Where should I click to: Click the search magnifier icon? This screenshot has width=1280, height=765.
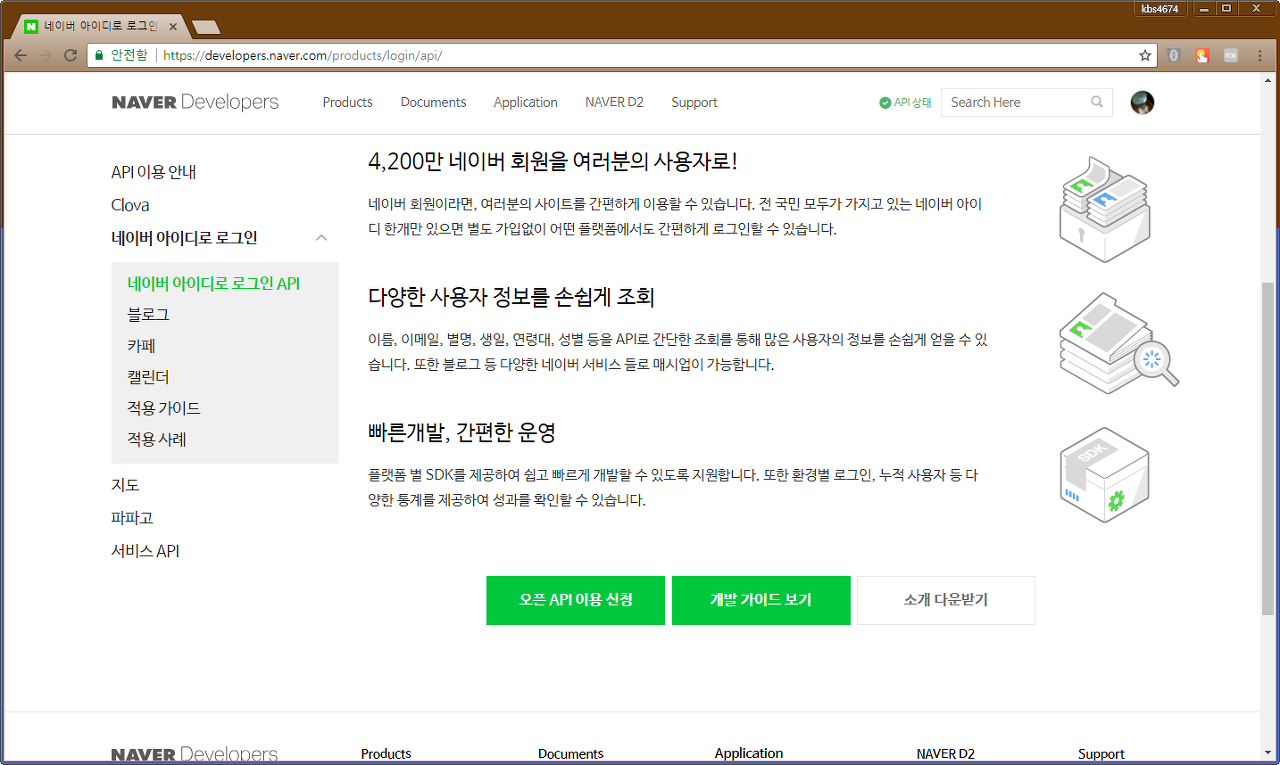pos(1097,102)
